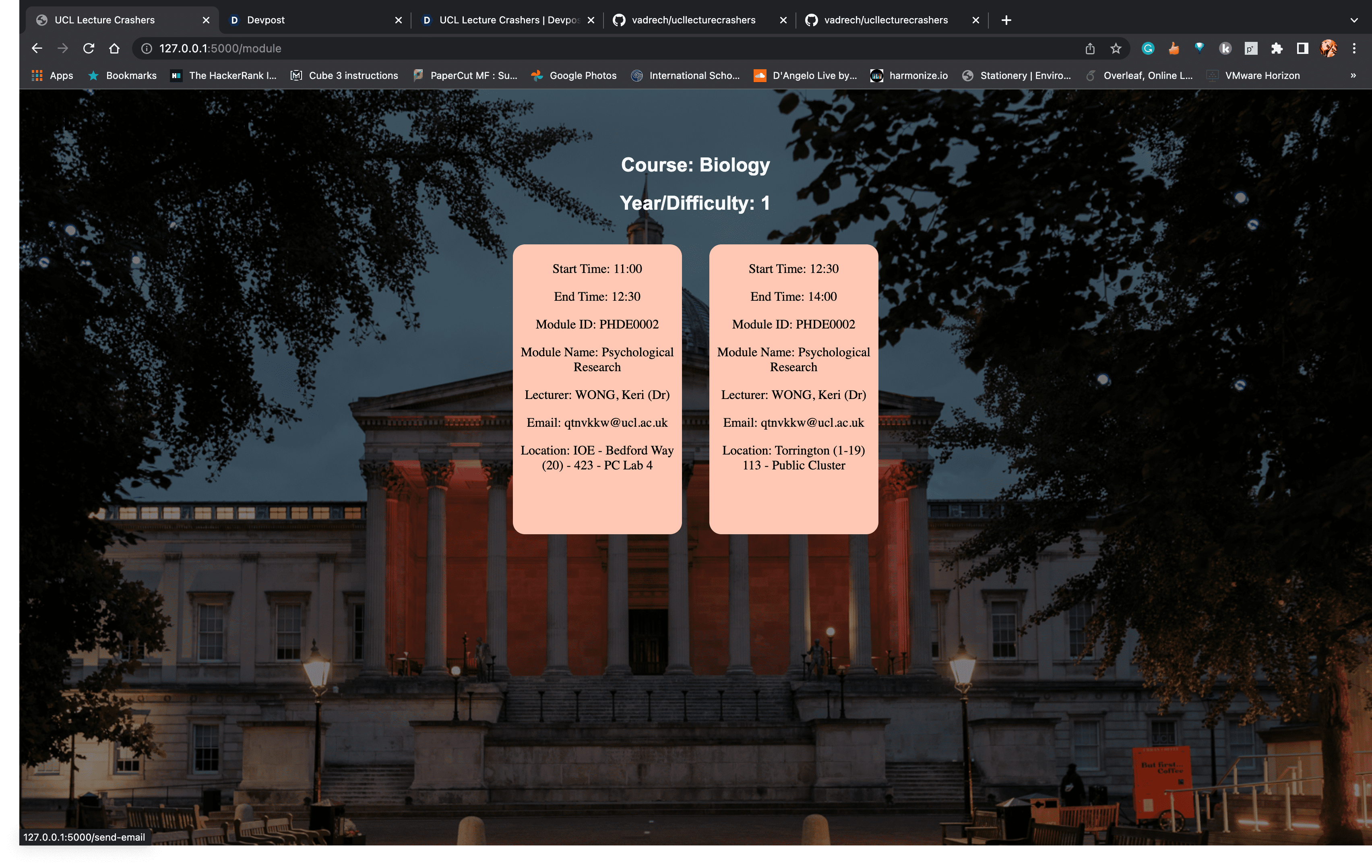Toggle the browser side panel
Image resolution: width=1372 pixels, height=868 pixels.
(x=1302, y=48)
